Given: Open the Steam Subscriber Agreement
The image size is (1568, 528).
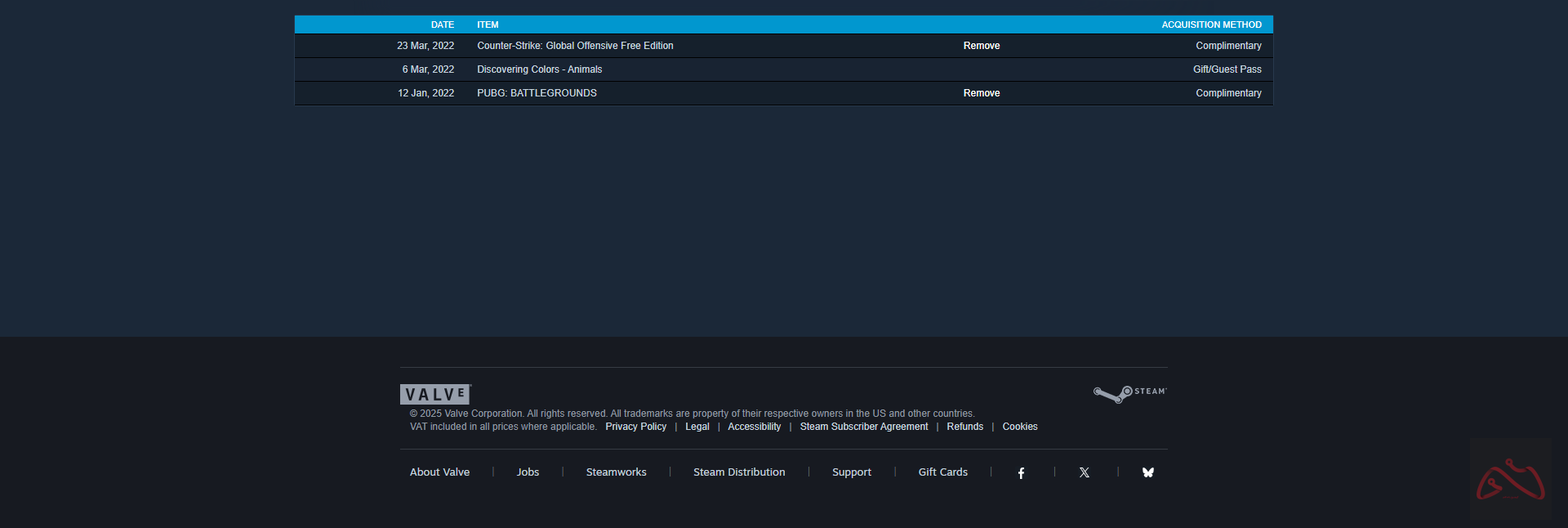Looking at the screenshot, I should pyautogui.click(x=863, y=427).
